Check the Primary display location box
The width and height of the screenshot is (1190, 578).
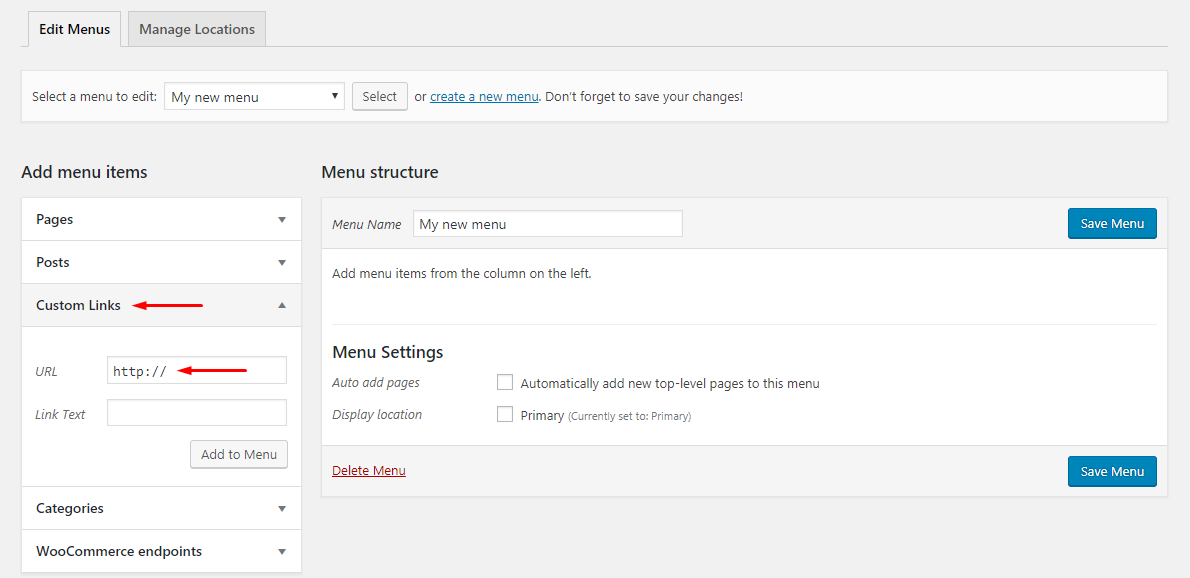tap(505, 414)
